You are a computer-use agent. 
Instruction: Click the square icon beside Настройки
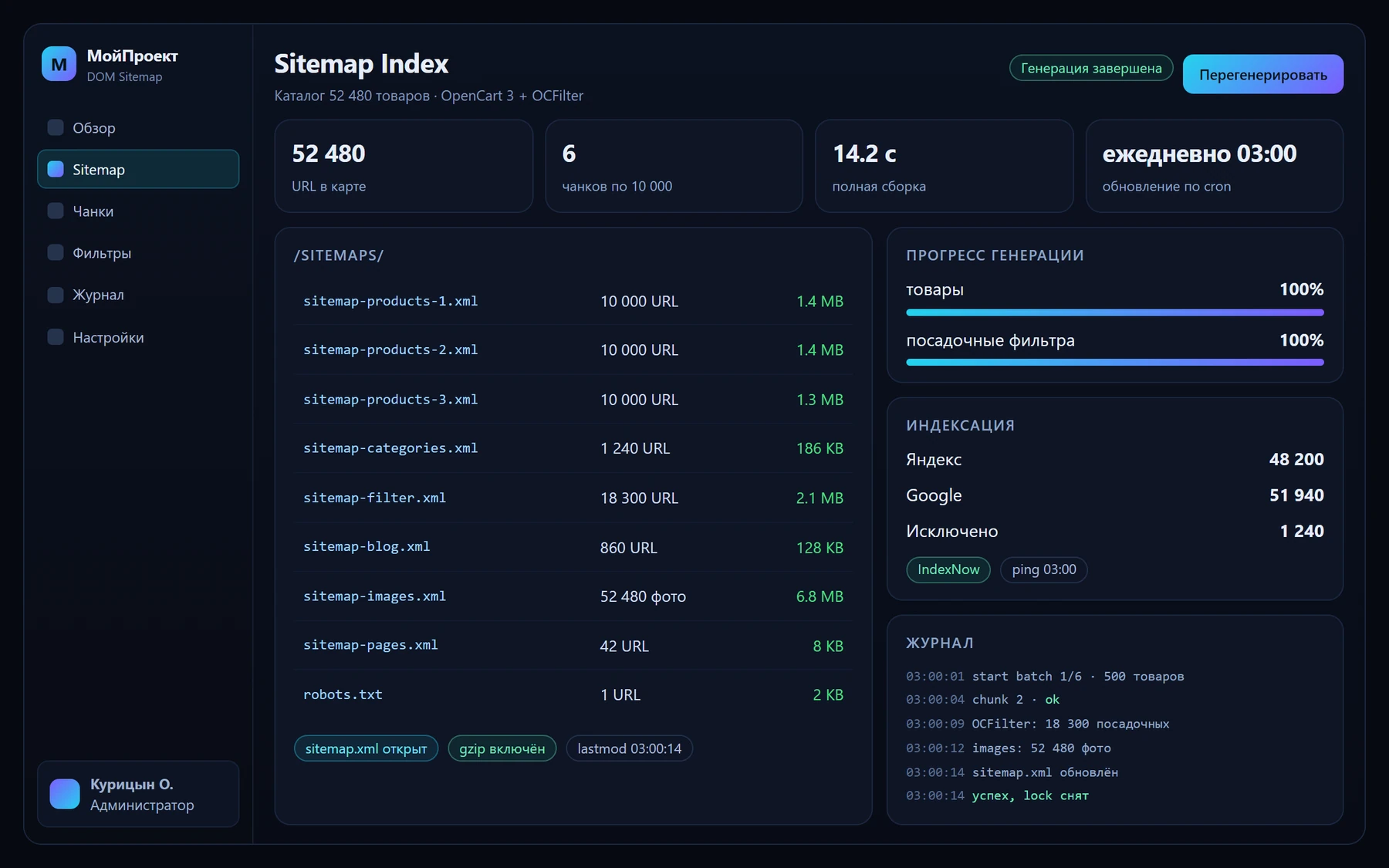point(56,336)
